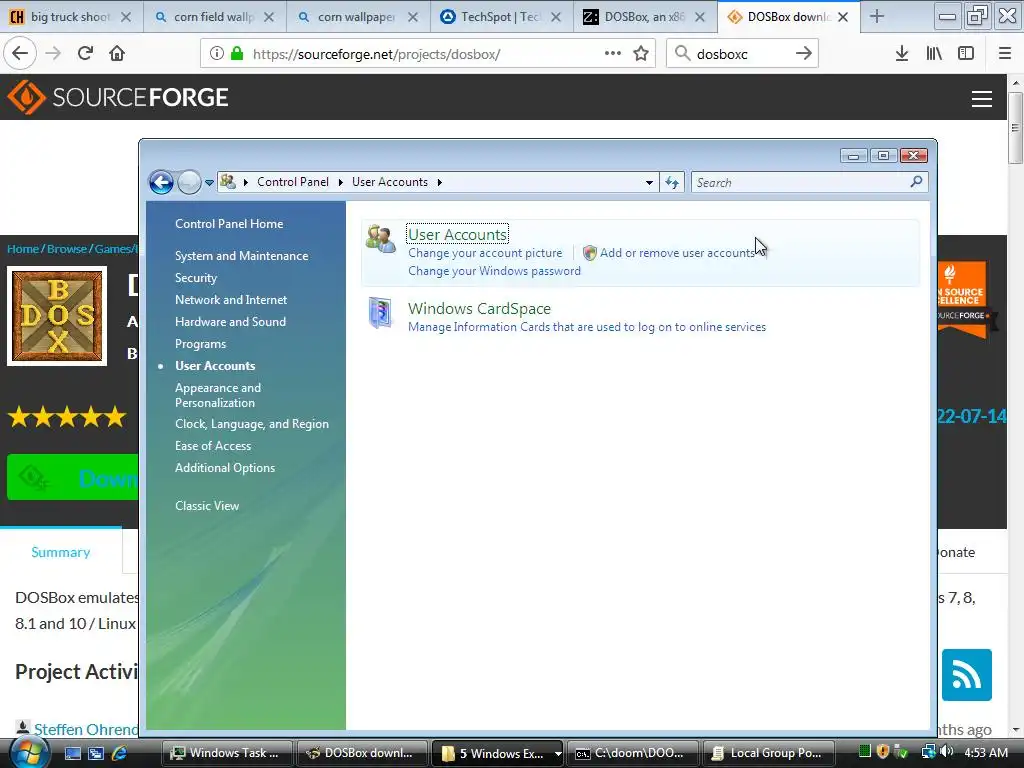1024x768 pixels.
Task: Click the User Accounts icon in address bar
Action: coord(228,182)
